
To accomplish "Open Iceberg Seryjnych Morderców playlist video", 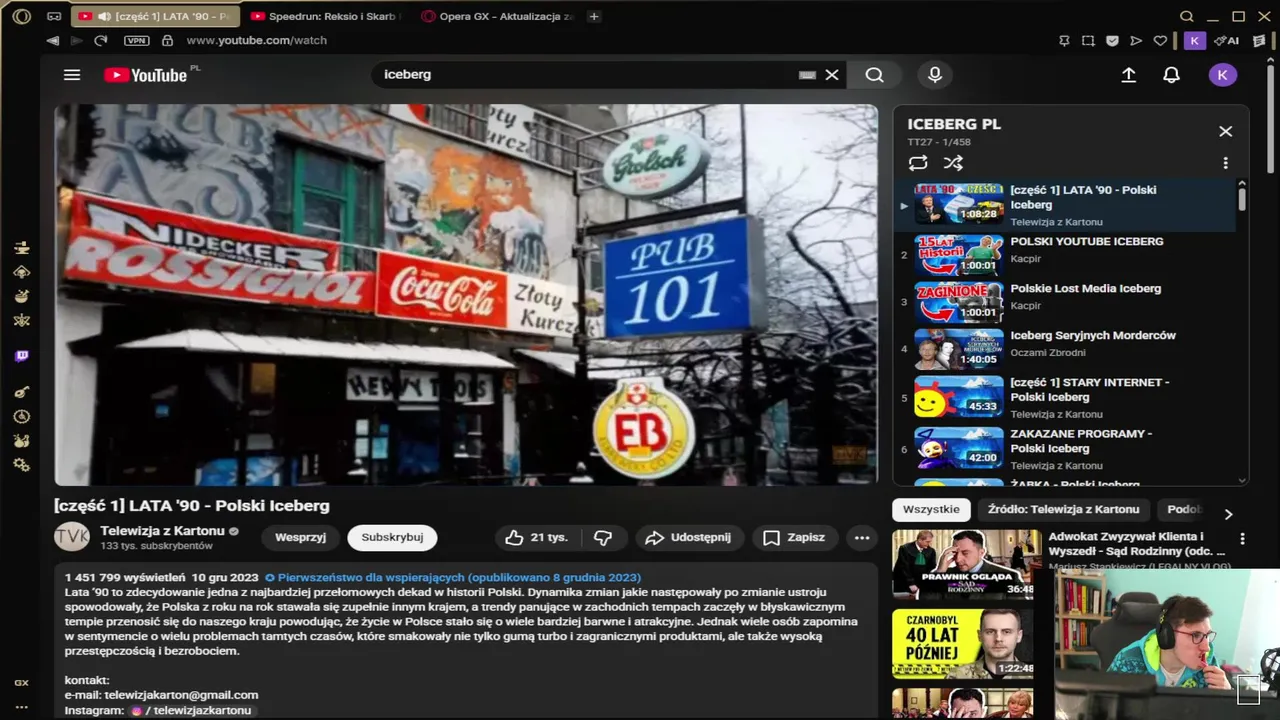I will coord(1066,349).
